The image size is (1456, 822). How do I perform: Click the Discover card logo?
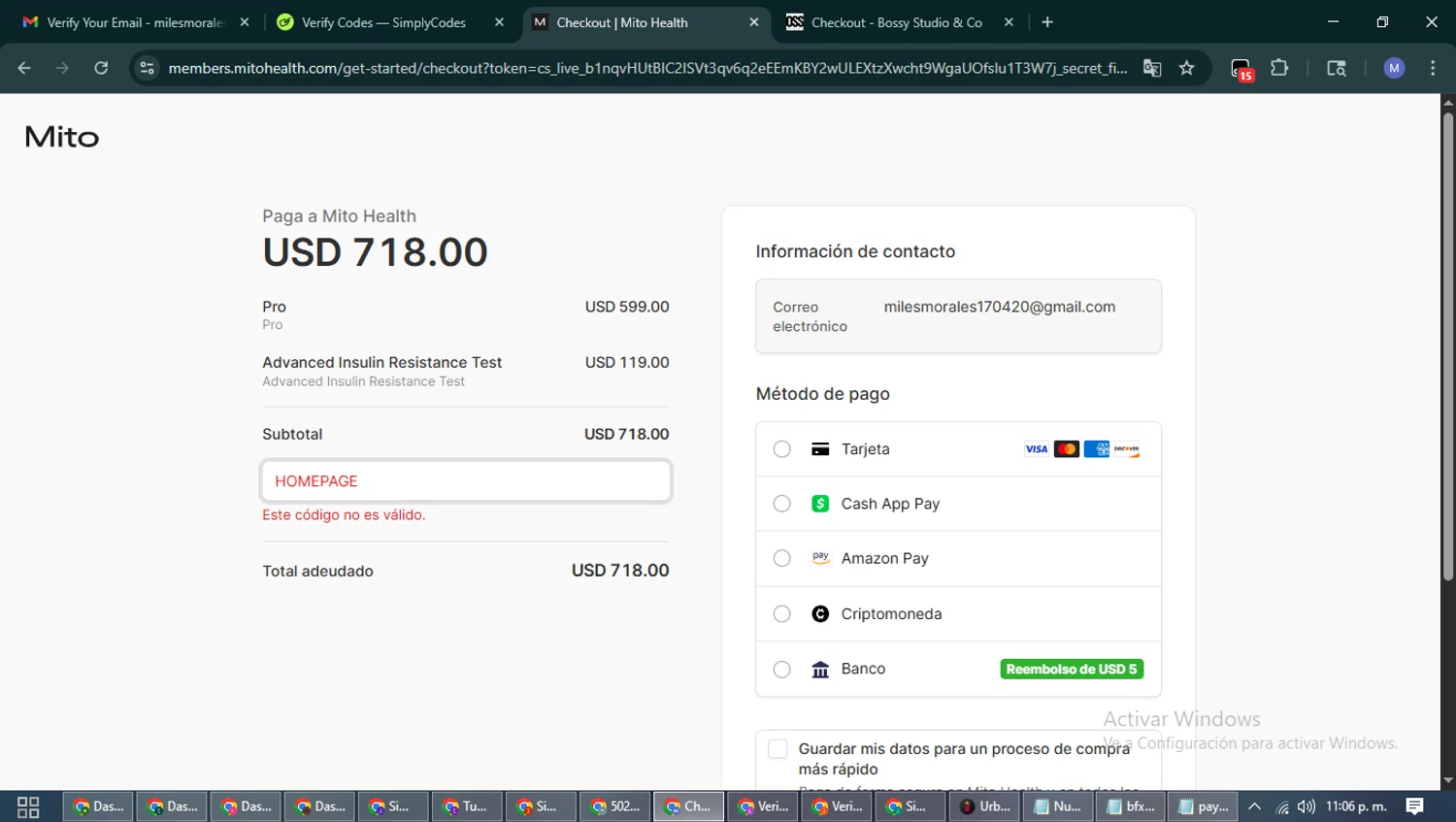click(x=1127, y=449)
